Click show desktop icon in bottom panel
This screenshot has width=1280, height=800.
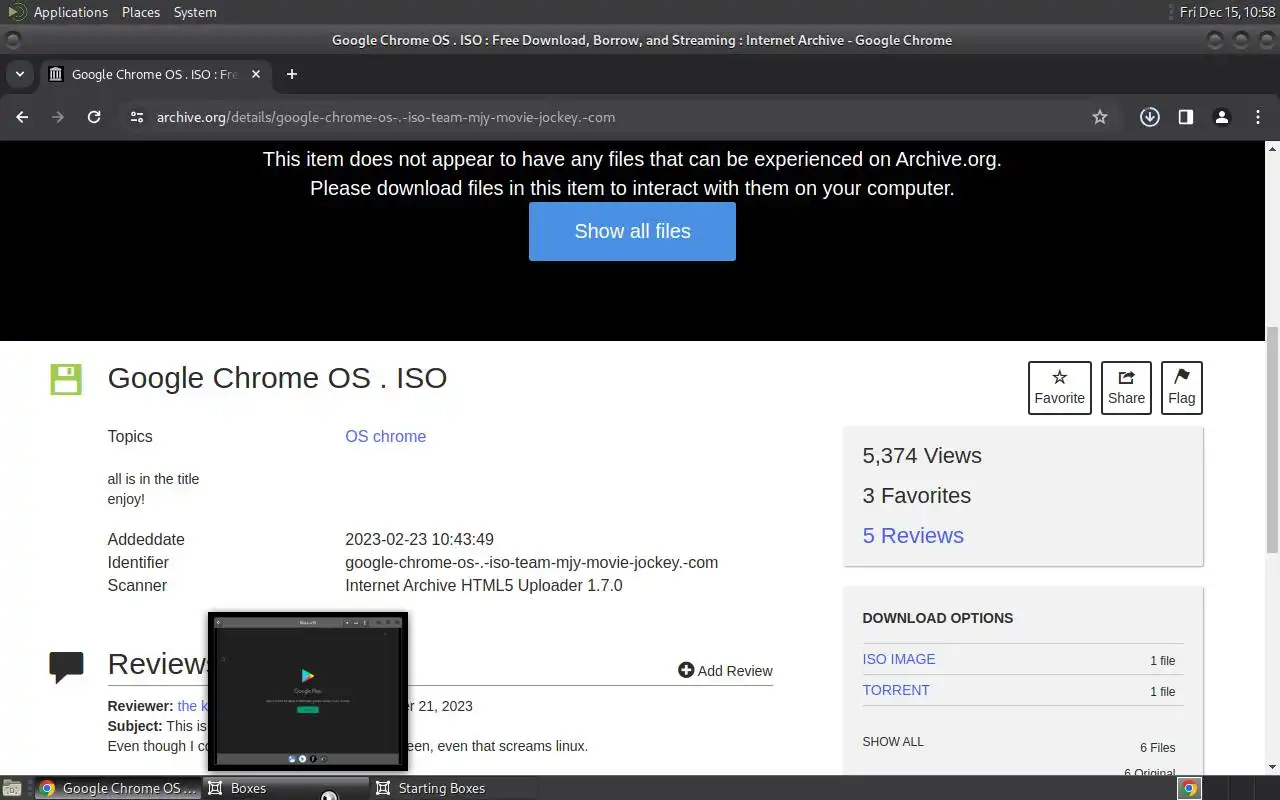click(11, 788)
